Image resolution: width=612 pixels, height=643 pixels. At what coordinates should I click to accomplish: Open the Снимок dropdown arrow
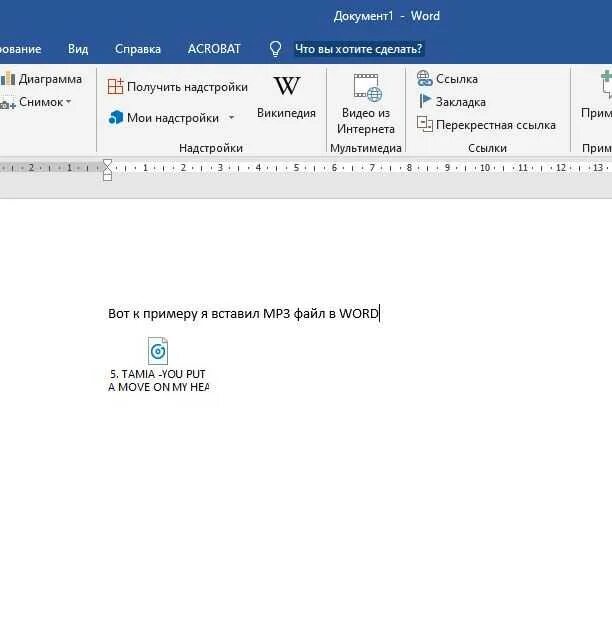coord(69,101)
